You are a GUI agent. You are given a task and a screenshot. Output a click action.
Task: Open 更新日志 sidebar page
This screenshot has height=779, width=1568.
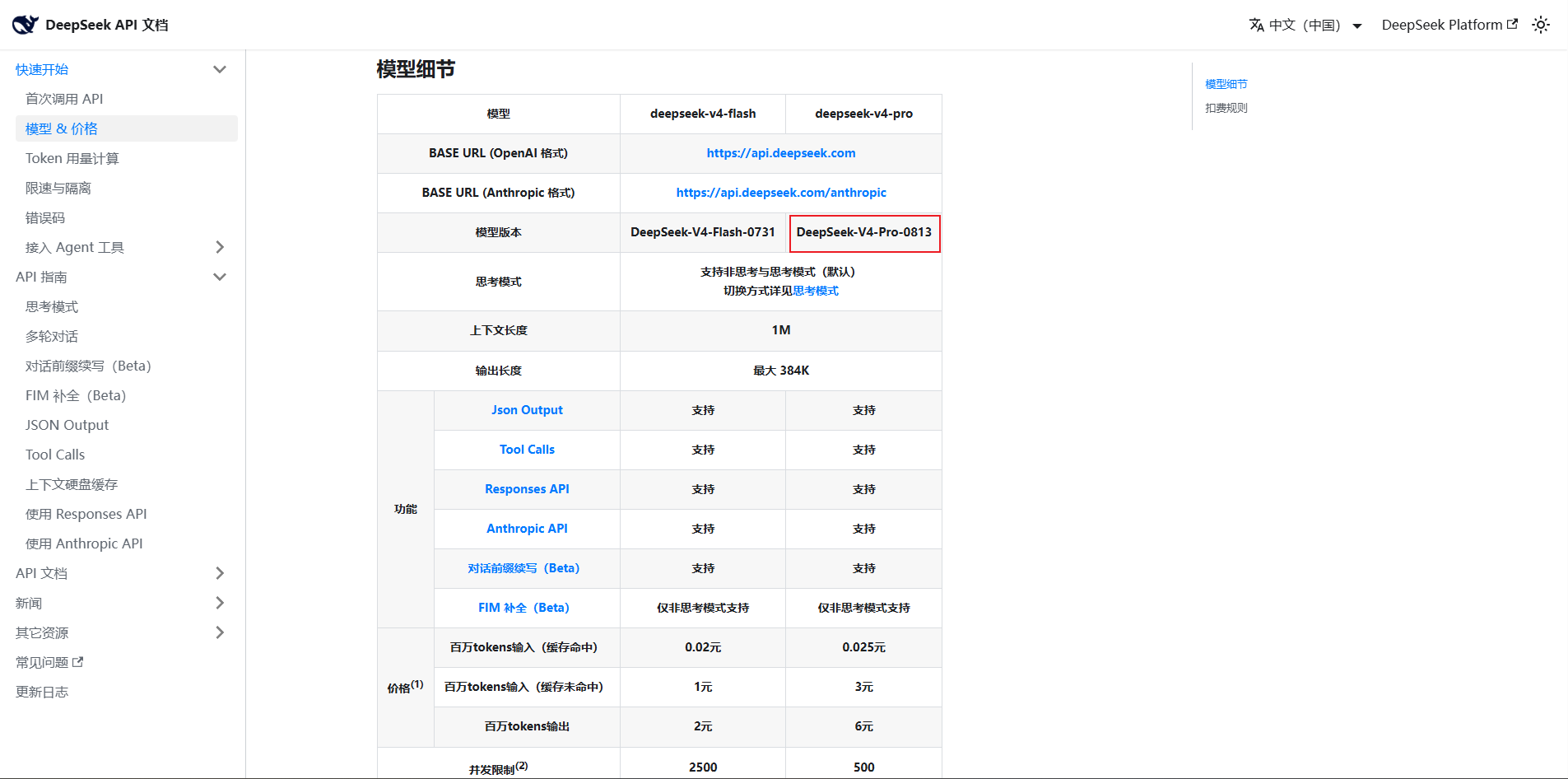(x=42, y=692)
